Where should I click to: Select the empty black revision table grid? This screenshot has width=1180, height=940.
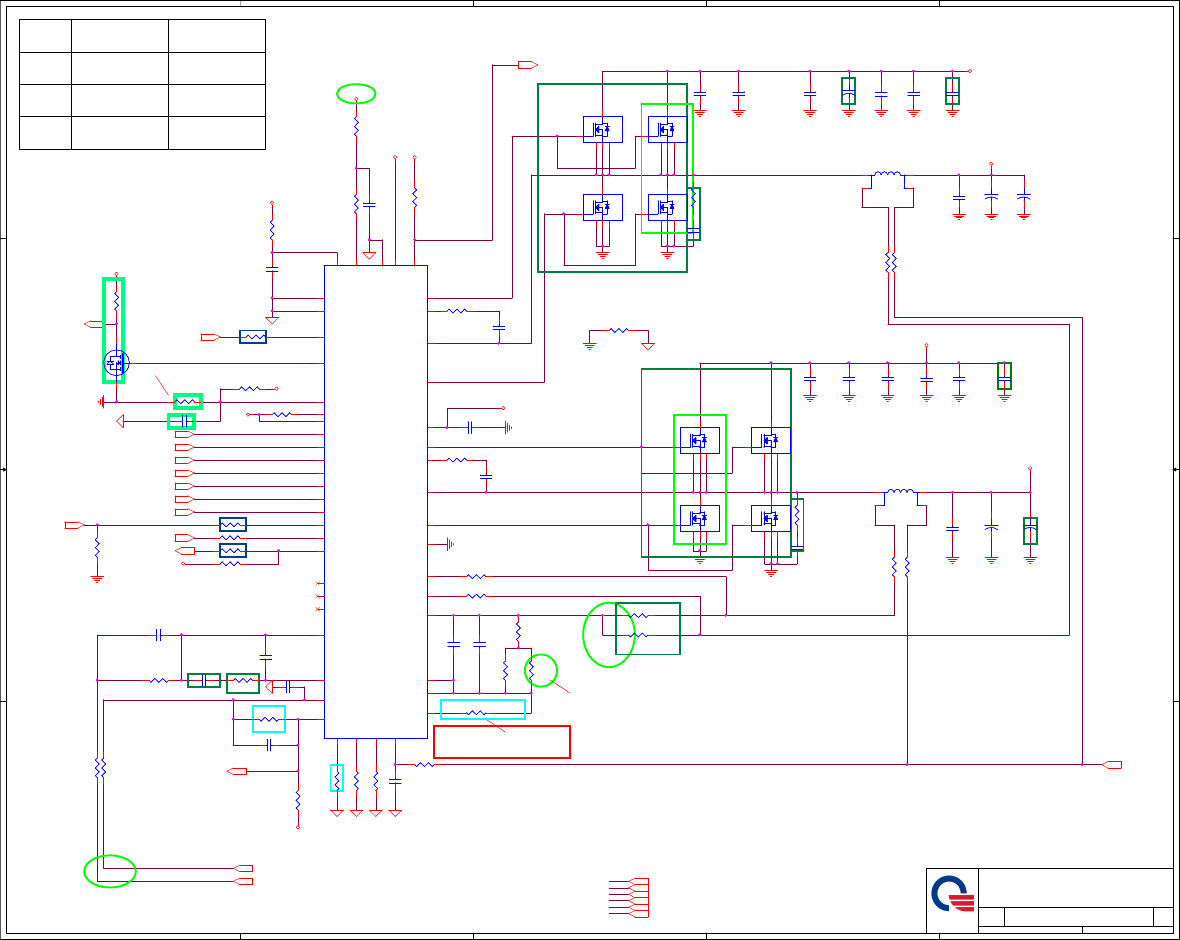[142, 84]
